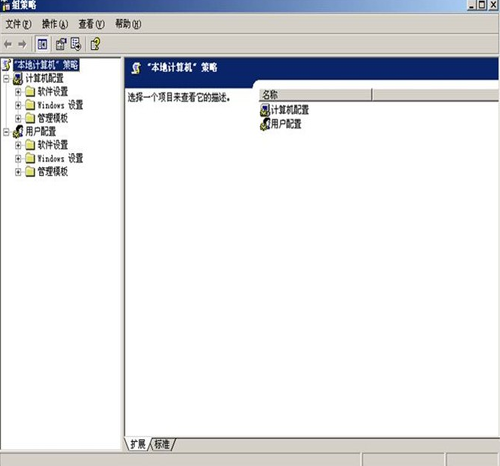This screenshot has width=500, height=466.
Task: Select 软件设置 label under 计算机配置
Action: 53,91
